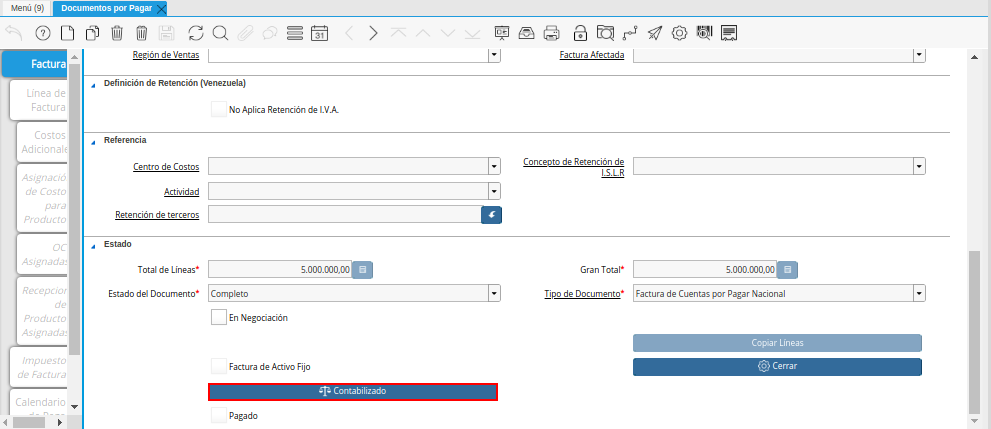Click the last toolbar certificate icon
The height and width of the screenshot is (429, 991).
(729, 33)
